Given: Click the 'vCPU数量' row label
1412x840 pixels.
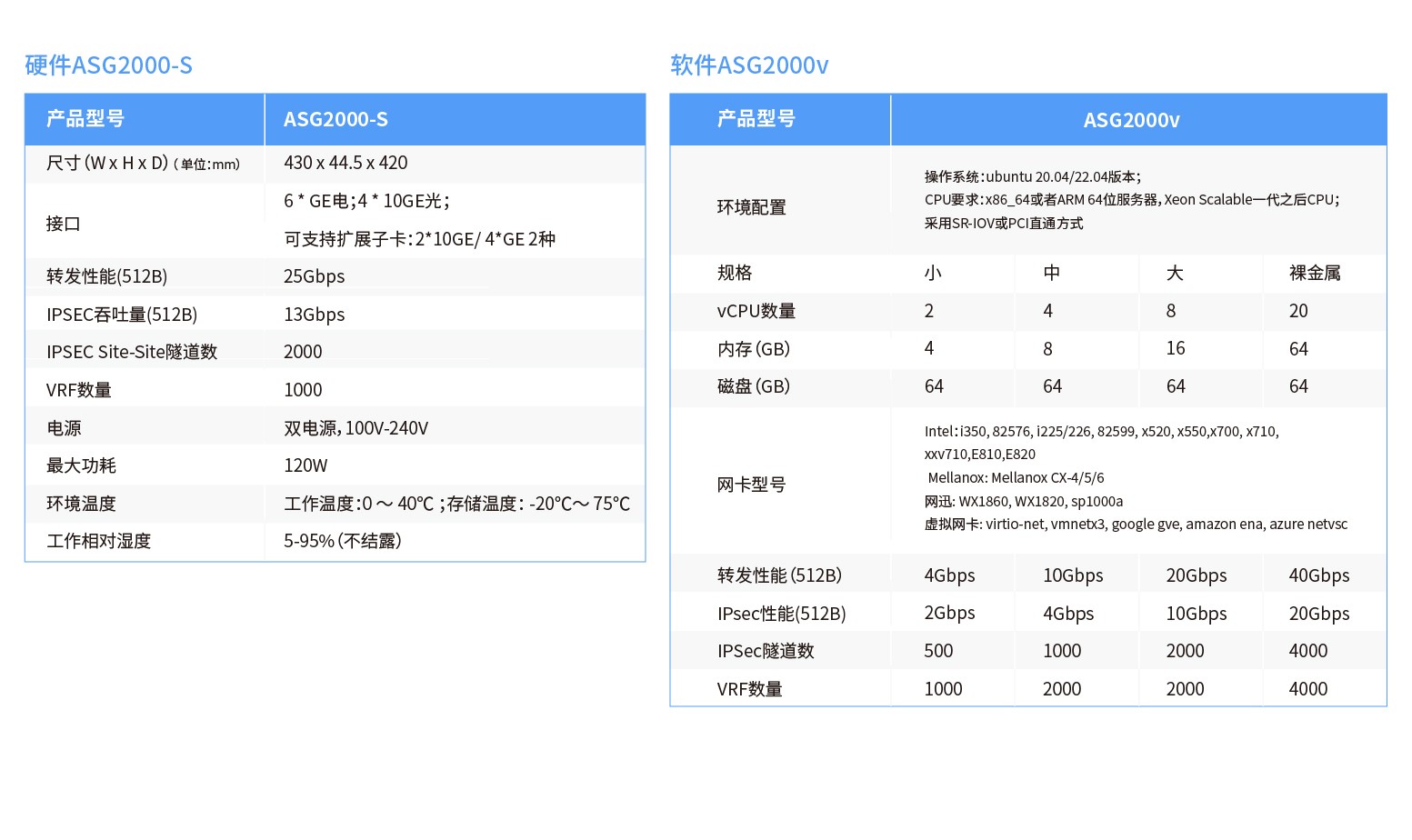Looking at the screenshot, I should 756,311.
